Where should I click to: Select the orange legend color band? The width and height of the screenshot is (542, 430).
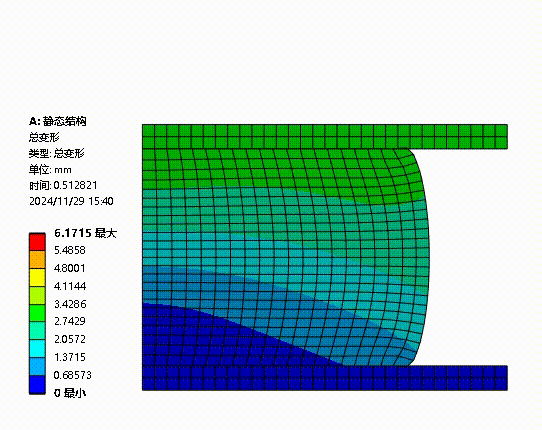click(37, 260)
